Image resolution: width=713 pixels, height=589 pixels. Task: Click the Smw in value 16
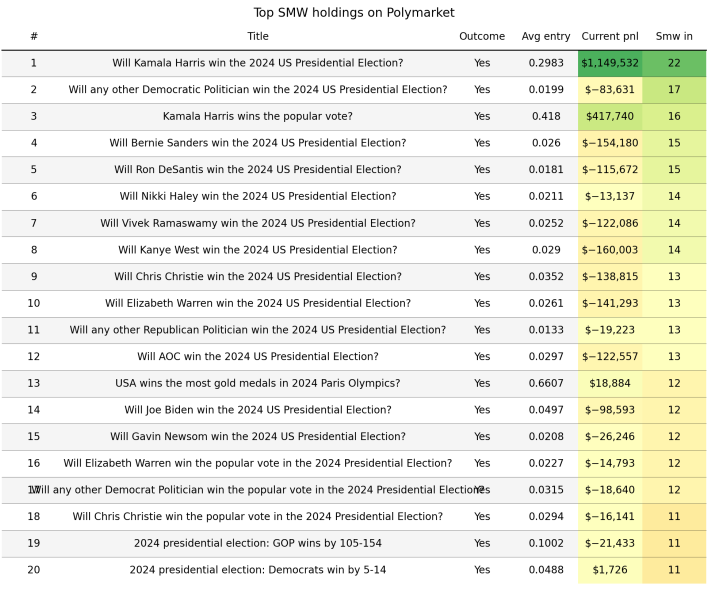674,116
